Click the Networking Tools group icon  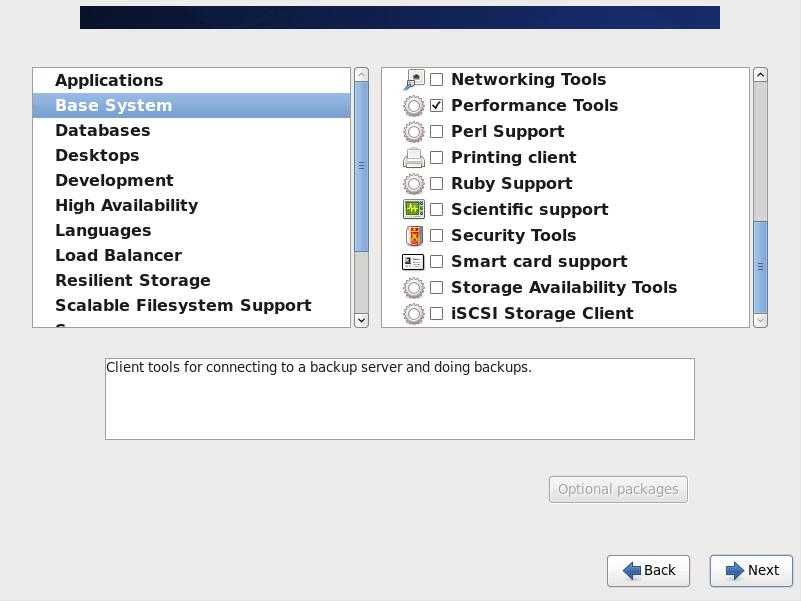click(x=414, y=80)
